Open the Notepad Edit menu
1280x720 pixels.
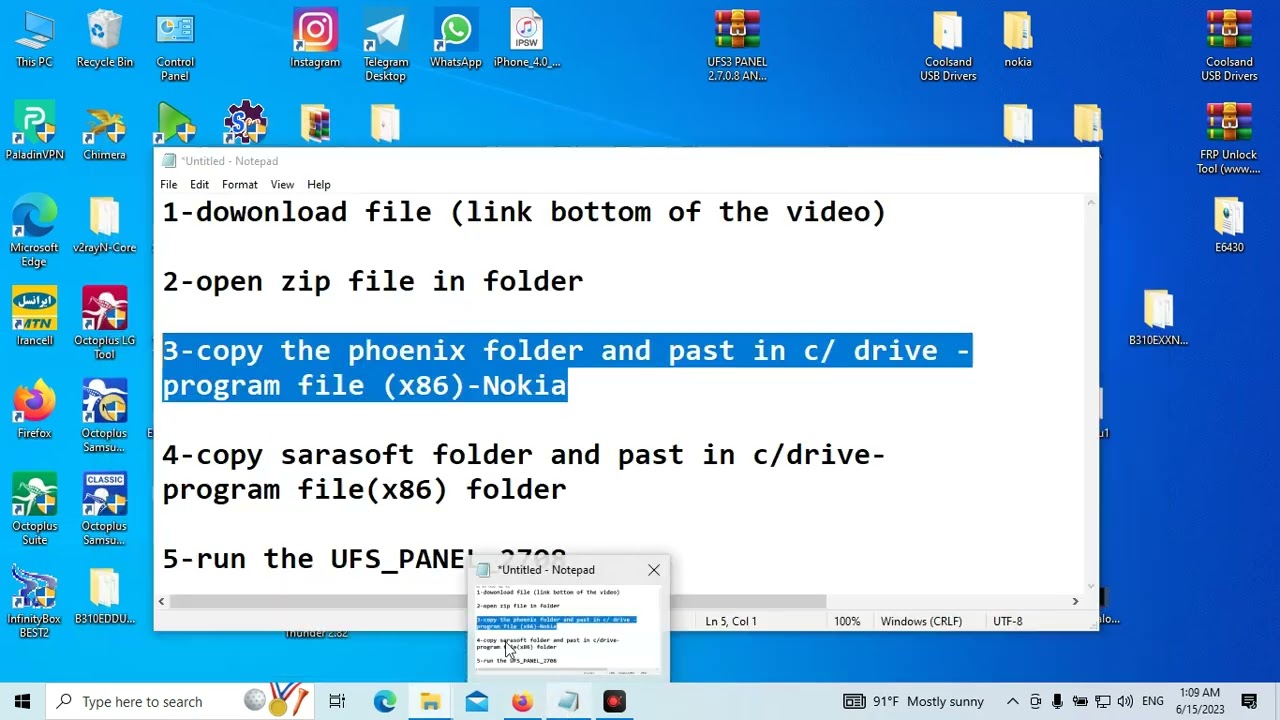[199, 185]
